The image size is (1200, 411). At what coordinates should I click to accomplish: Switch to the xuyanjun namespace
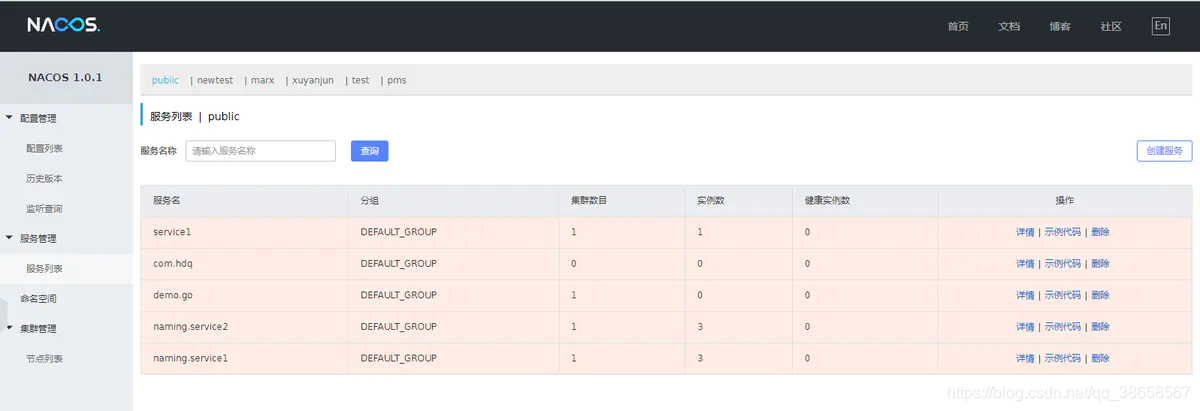[313, 80]
